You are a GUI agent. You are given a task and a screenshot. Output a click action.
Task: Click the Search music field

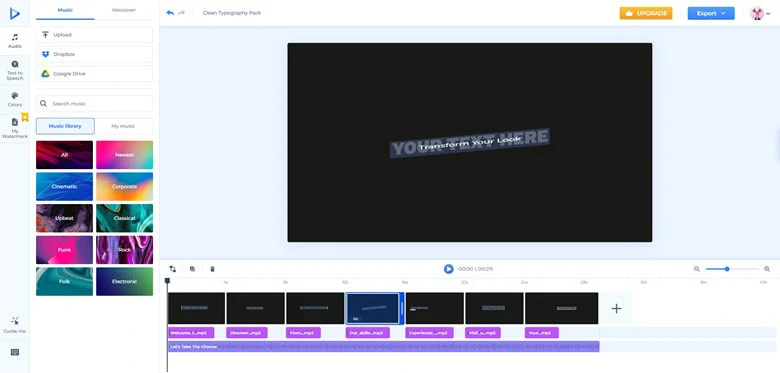click(x=95, y=103)
